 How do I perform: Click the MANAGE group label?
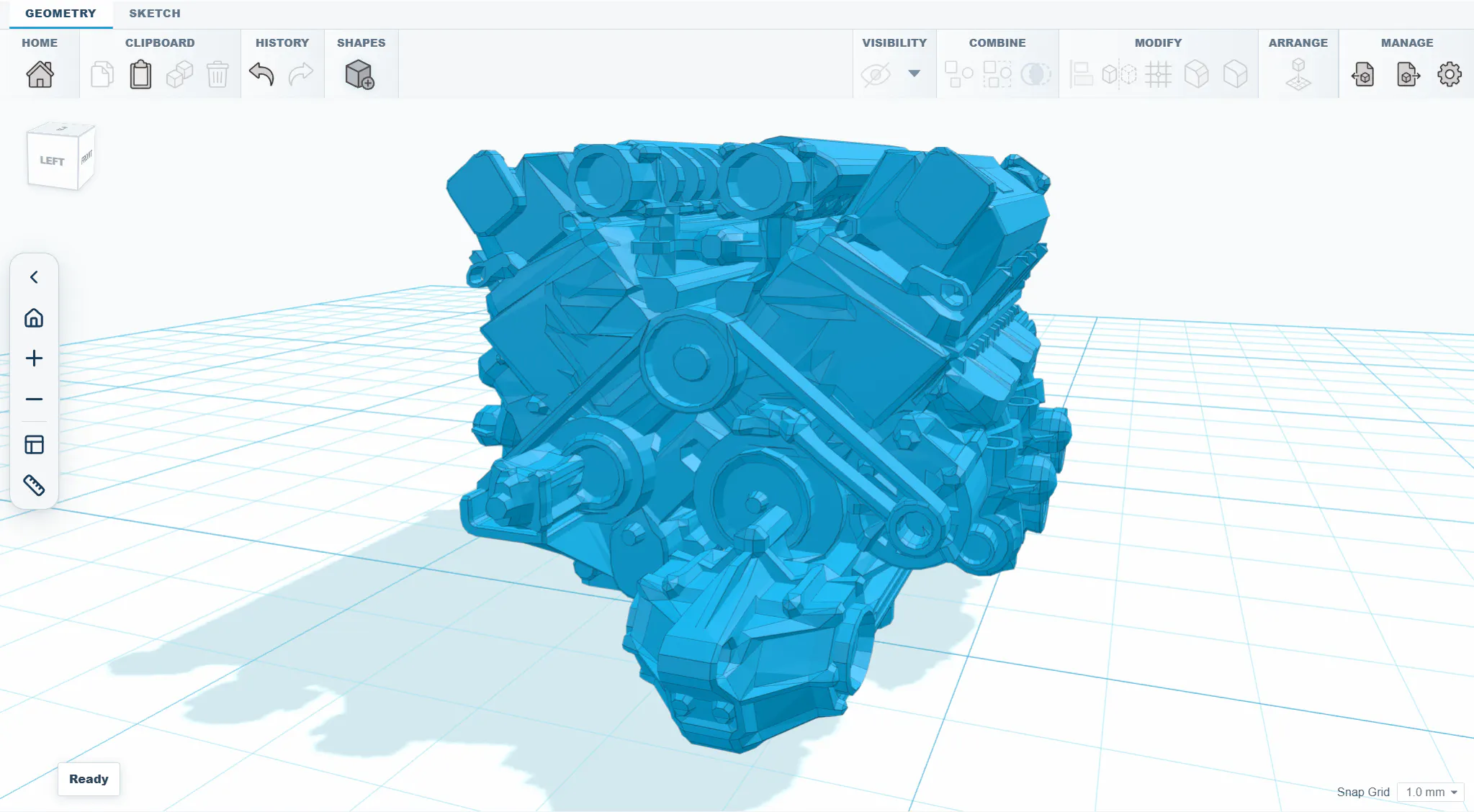(x=1407, y=42)
